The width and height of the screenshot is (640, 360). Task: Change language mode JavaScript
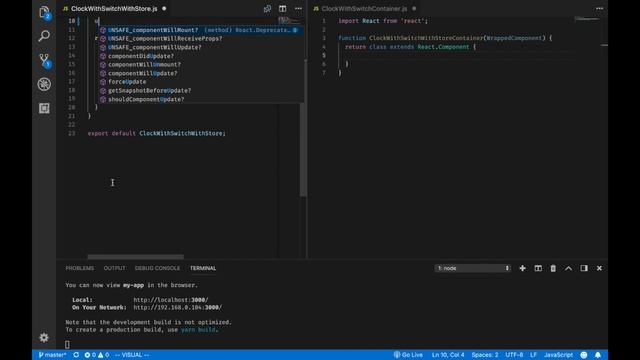(558, 355)
